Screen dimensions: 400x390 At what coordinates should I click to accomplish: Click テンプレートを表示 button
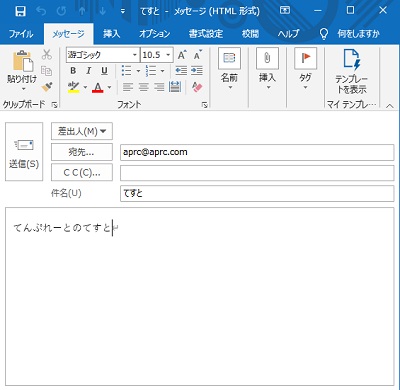point(351,71)
